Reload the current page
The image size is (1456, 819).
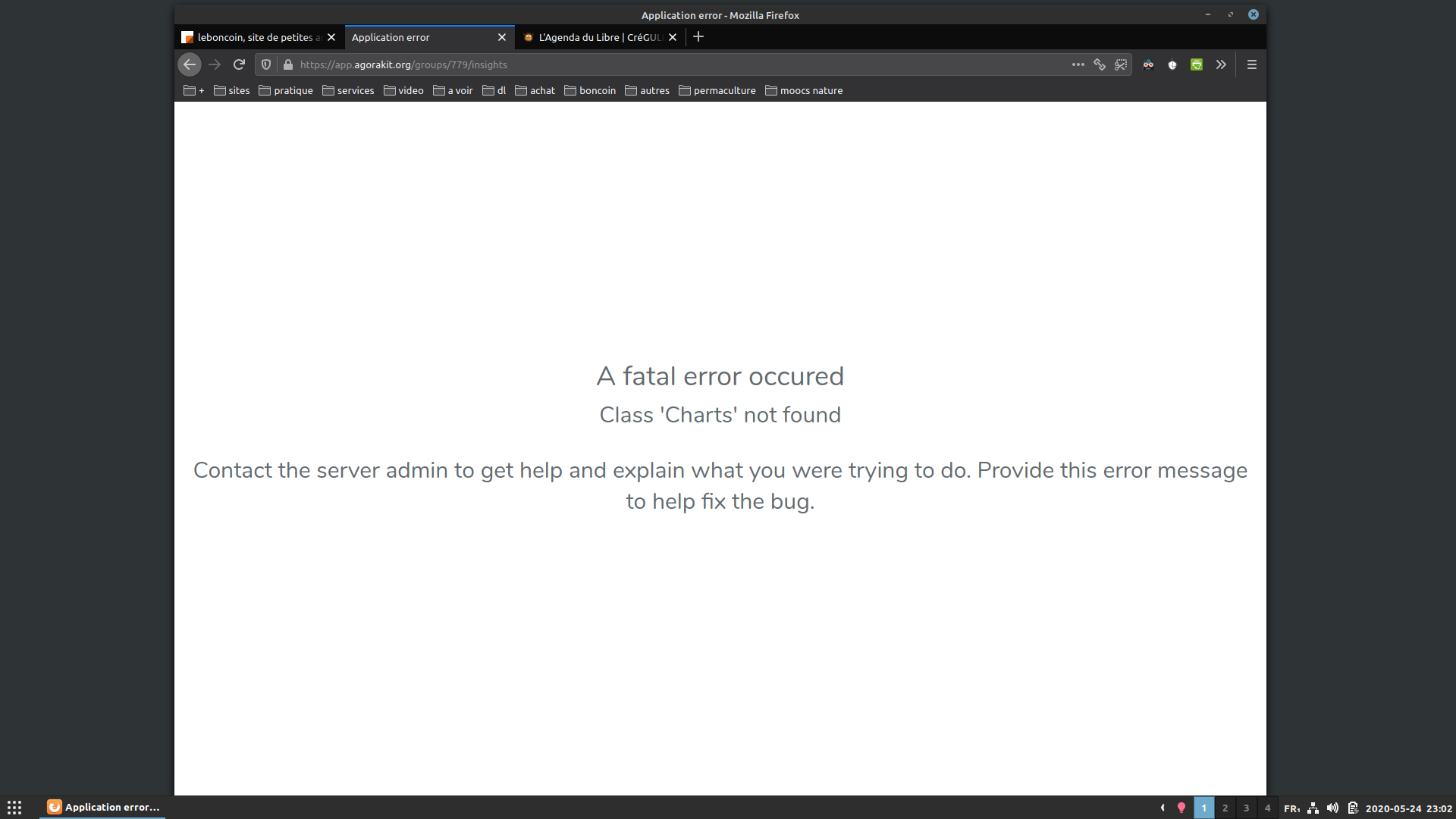click(239, 64)
